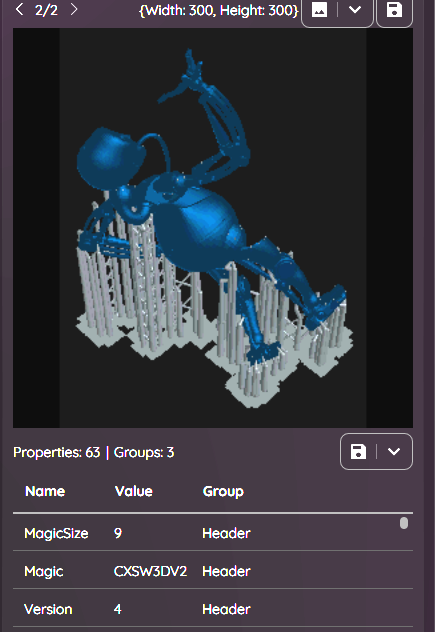Click the Width 300 Height 300 size label
The width and height of the screenshot is (435, 632).
click(219, 10)
